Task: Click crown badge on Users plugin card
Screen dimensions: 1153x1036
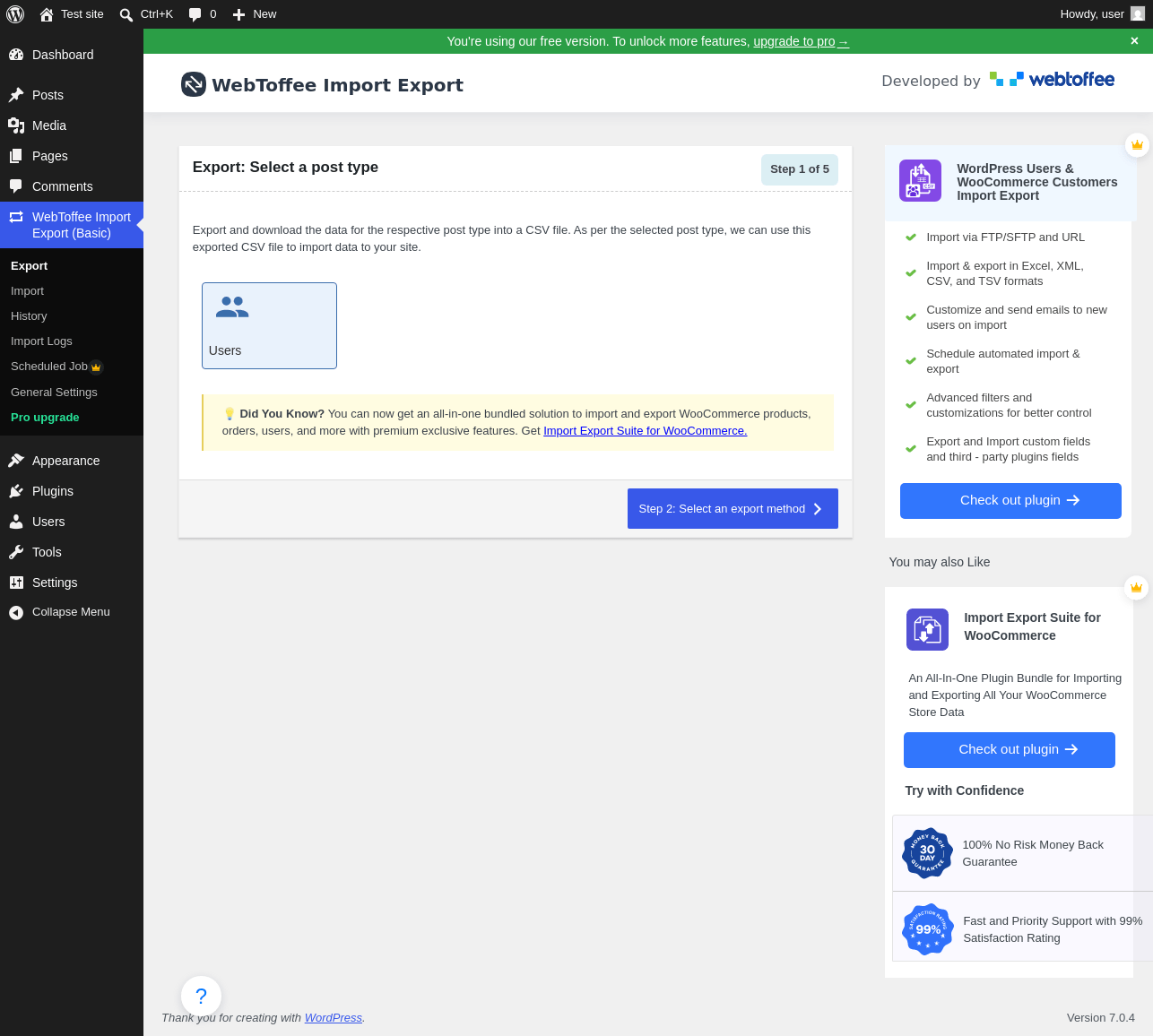Action: (1137, 144)
